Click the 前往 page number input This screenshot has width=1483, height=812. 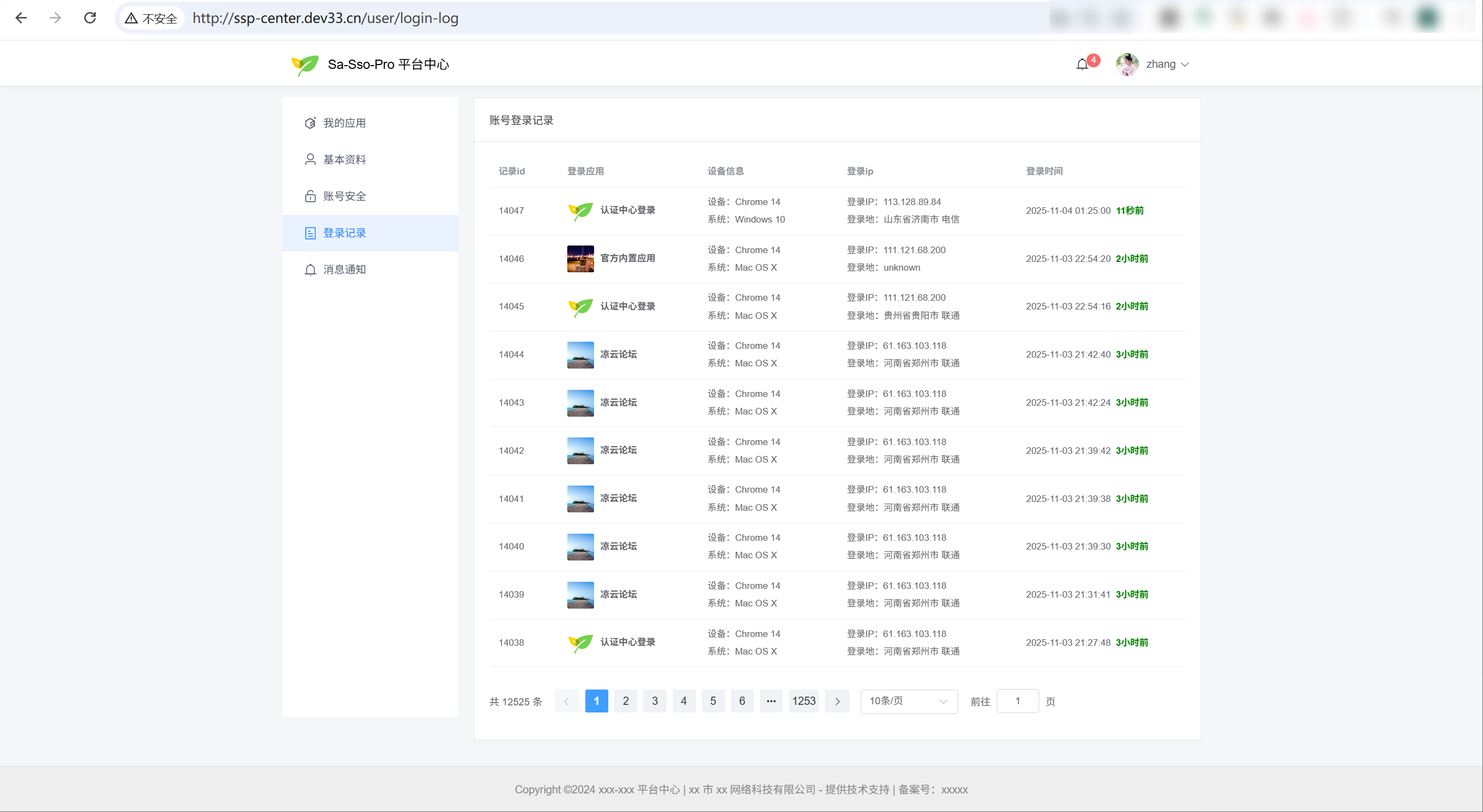pyautogui.click(x=1017, y=701)
